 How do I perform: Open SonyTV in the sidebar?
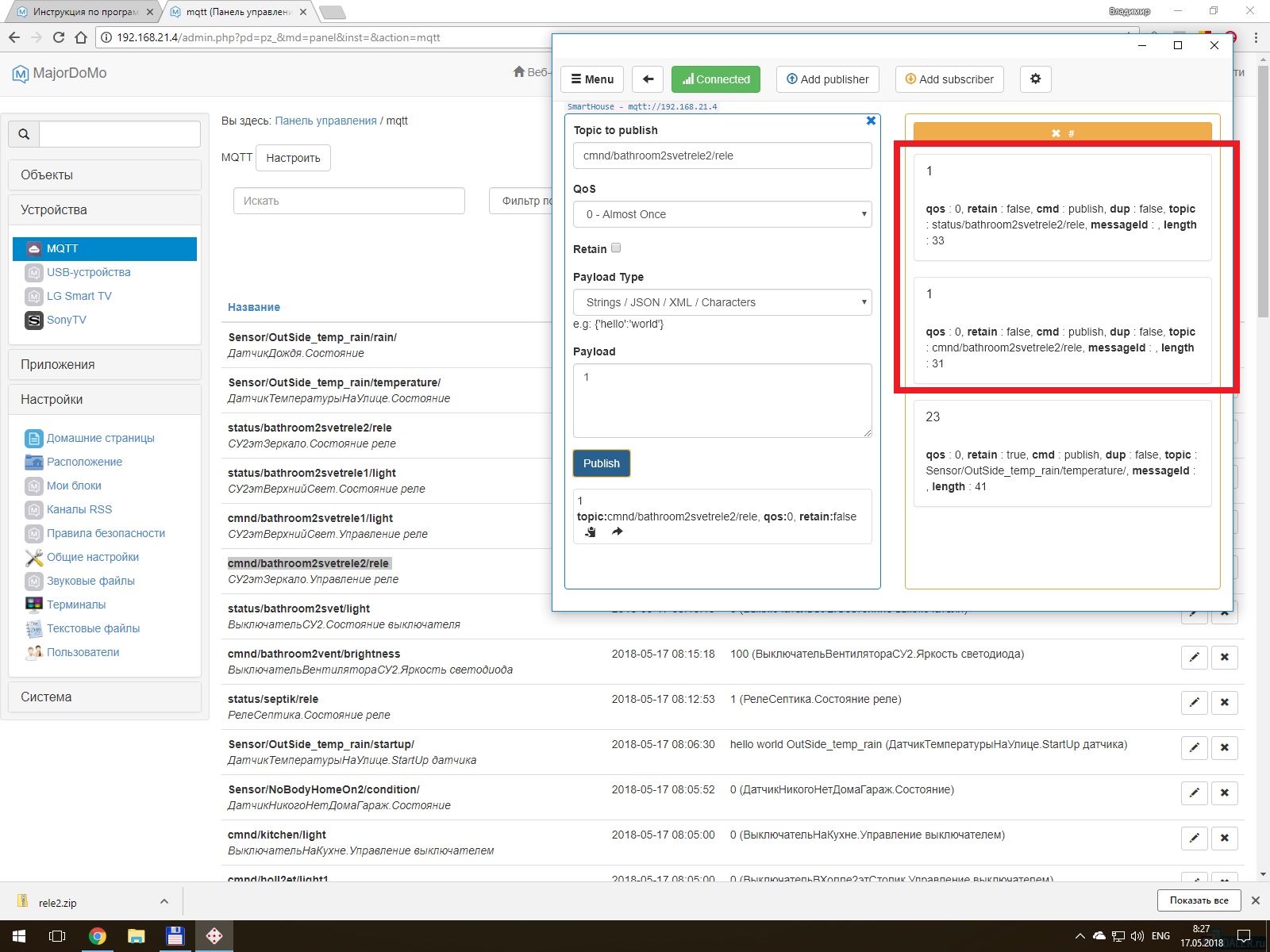point(66,320)
